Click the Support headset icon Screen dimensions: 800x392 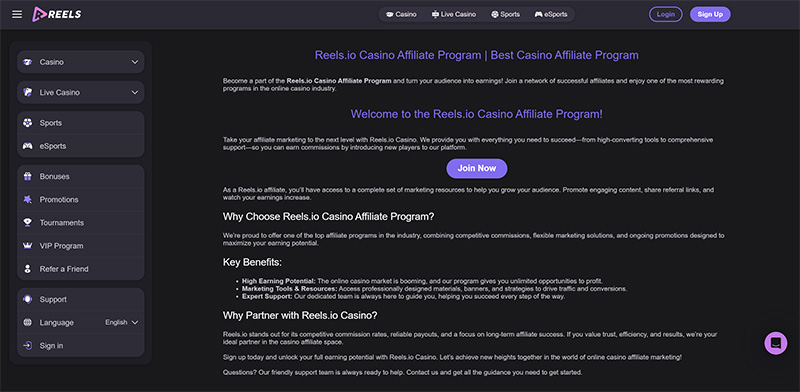click(28, 299)
